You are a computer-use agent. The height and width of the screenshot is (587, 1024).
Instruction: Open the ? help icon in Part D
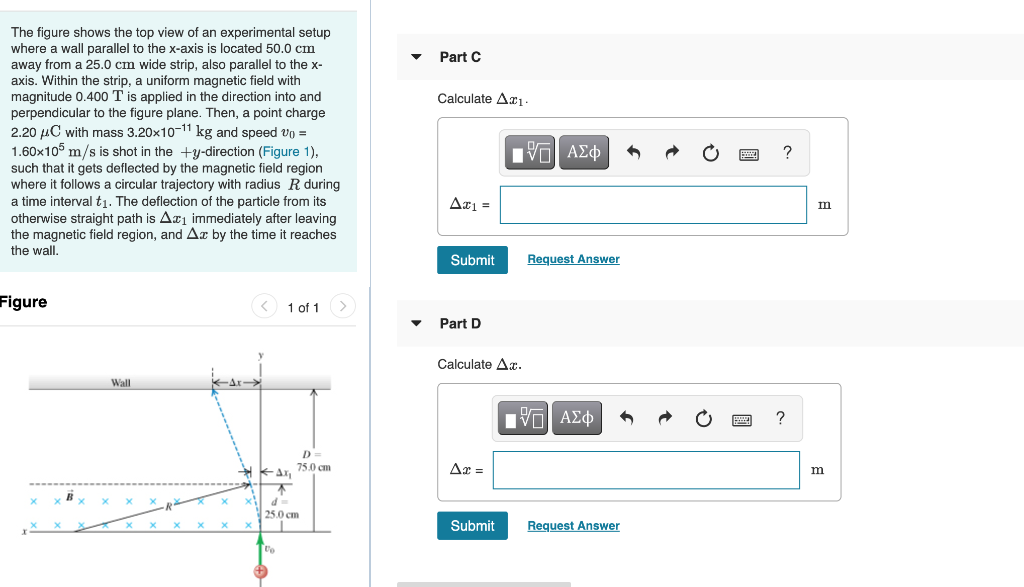(x=780, y=418)
